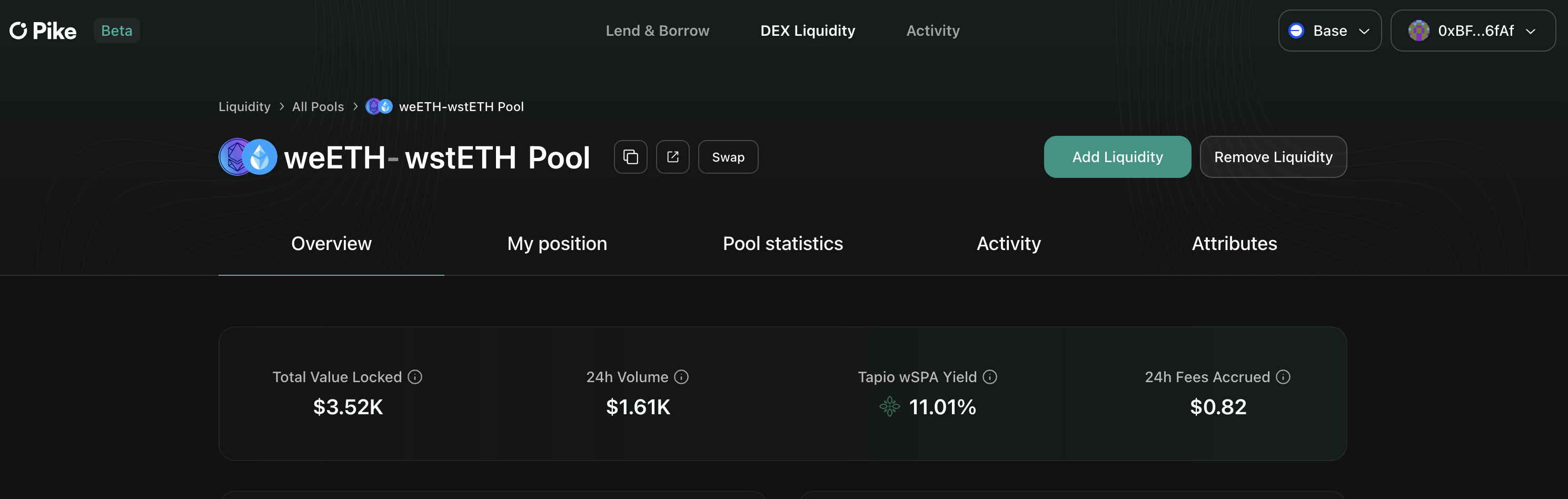Click the weETH-wstETH pool token icon

point(248,157)
